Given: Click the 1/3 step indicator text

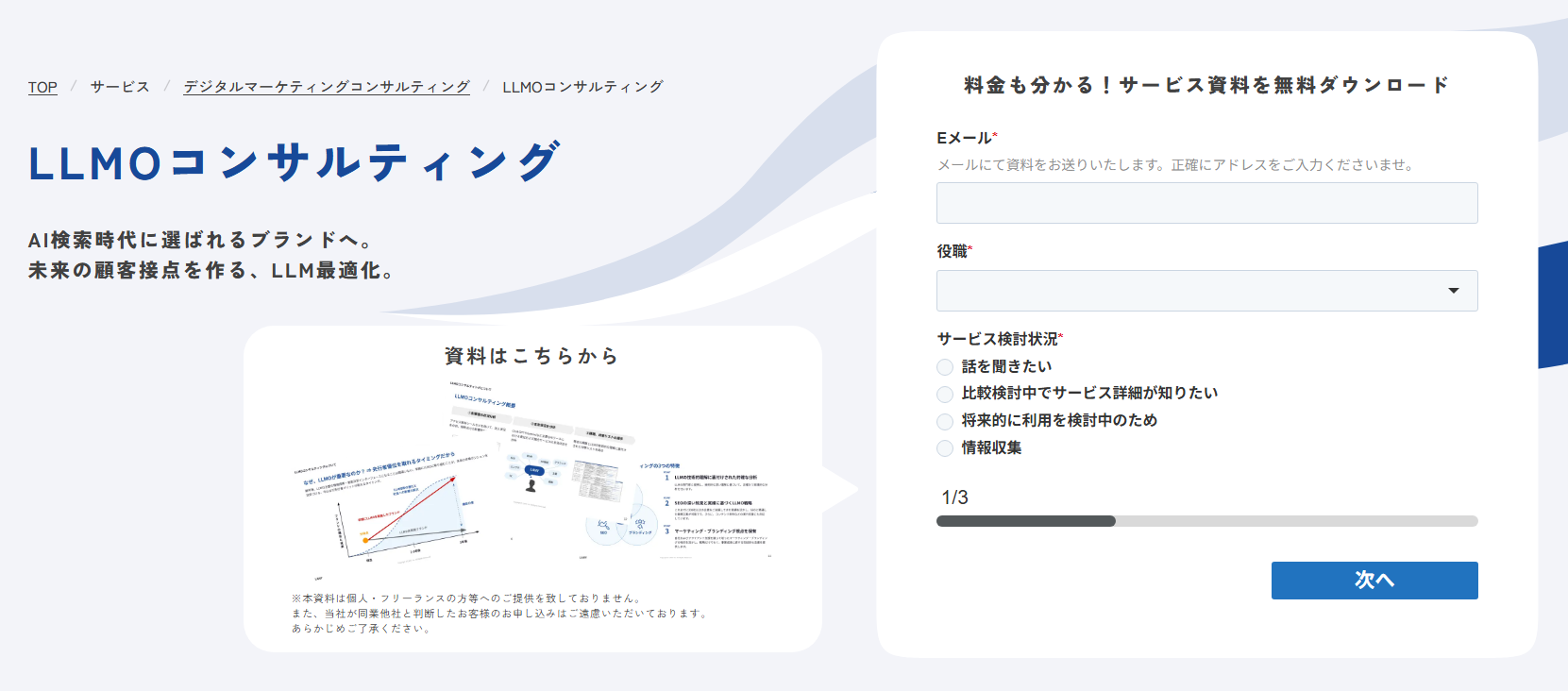Looking at the screenshot, I should (954, 497).
